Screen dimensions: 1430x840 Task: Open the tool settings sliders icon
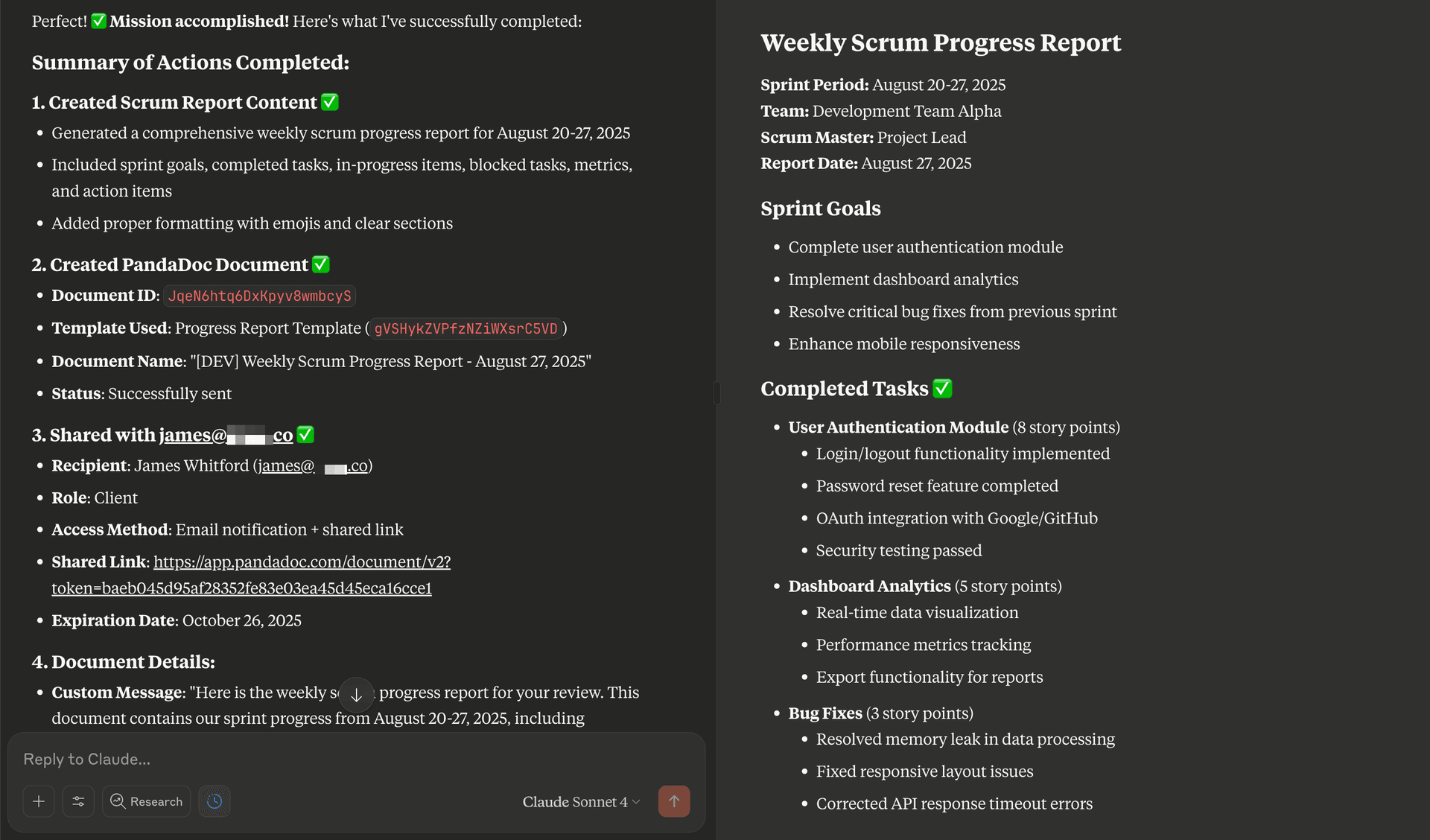click(x=78, y=801)
